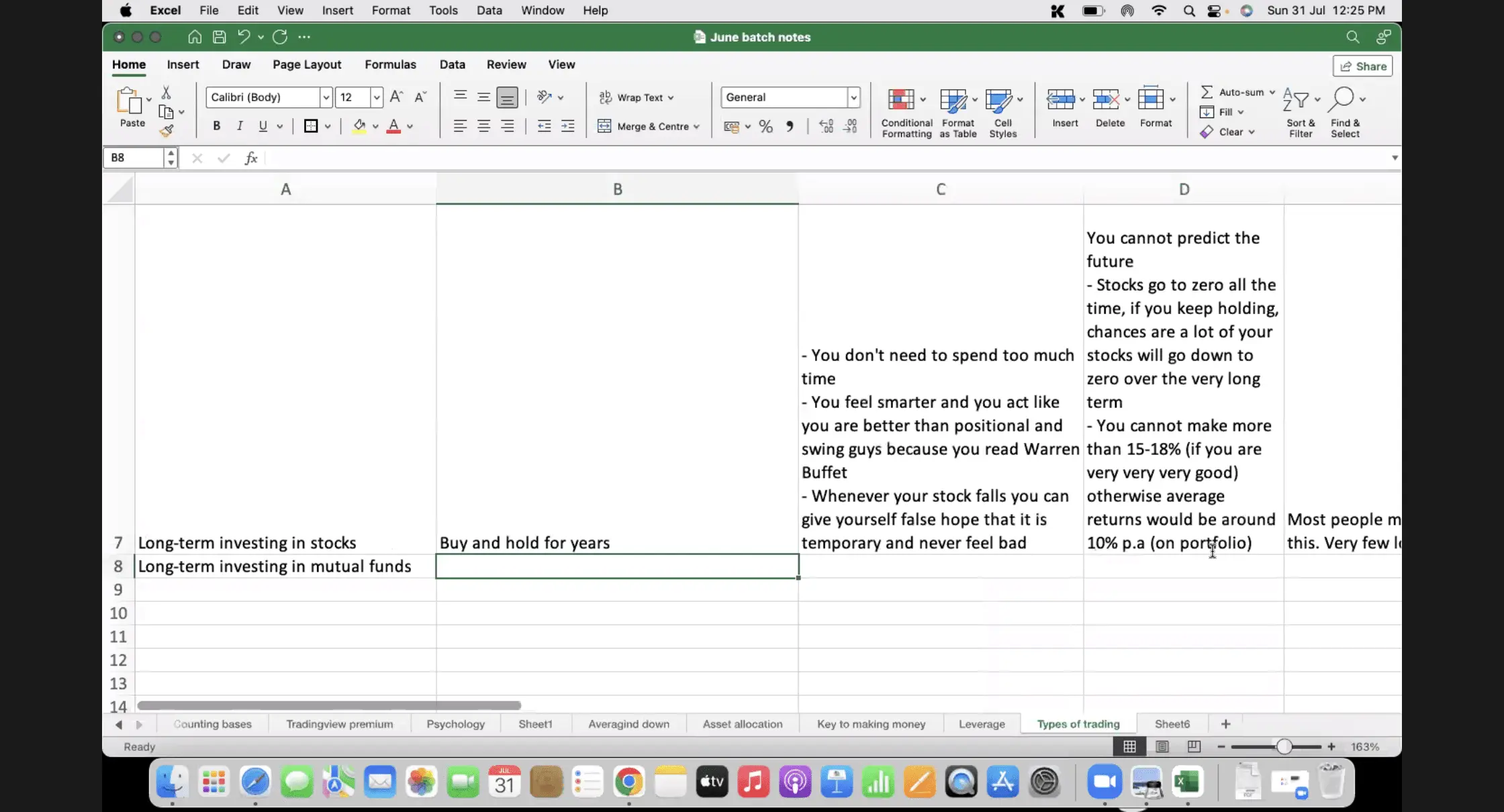Toggle Bold formatting
1504x812 pixels.
[216, 126]
